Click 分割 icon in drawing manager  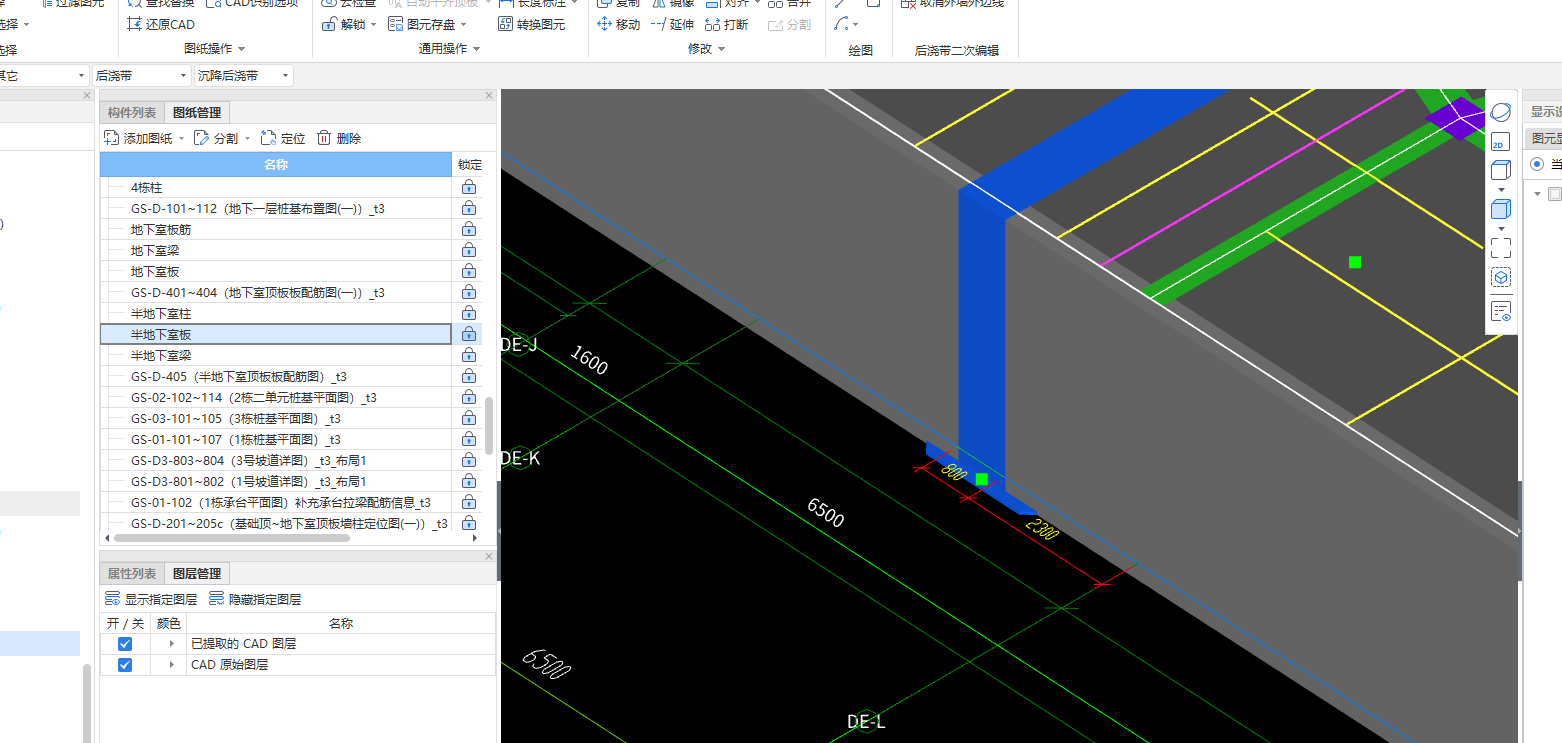point(201,138)
